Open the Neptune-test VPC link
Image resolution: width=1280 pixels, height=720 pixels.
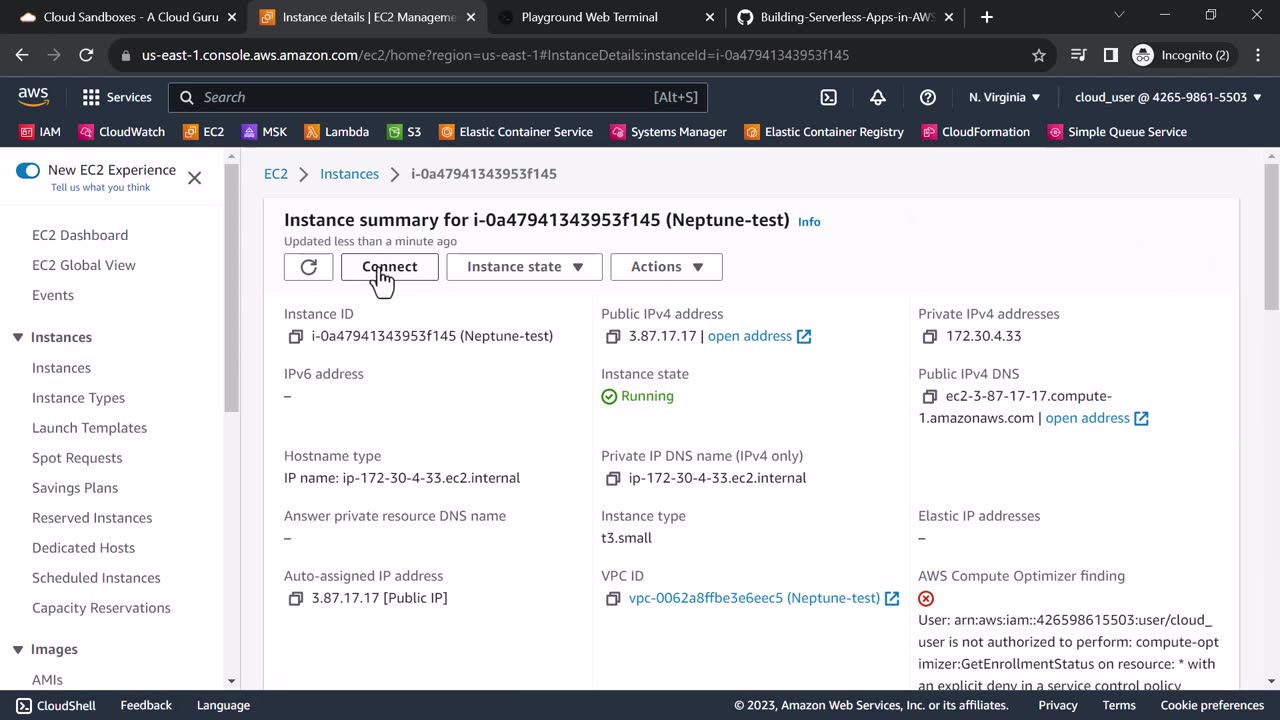[x=754, y=598]
